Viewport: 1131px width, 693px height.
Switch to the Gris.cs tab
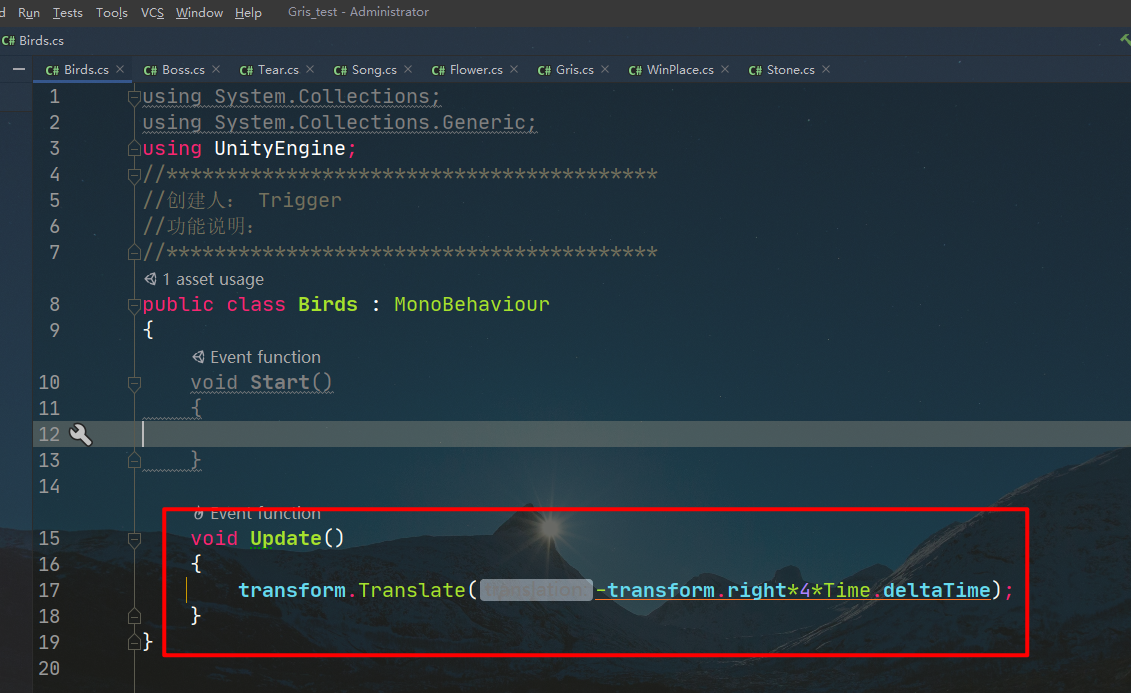pyautogui.click(x=575, y=70)
